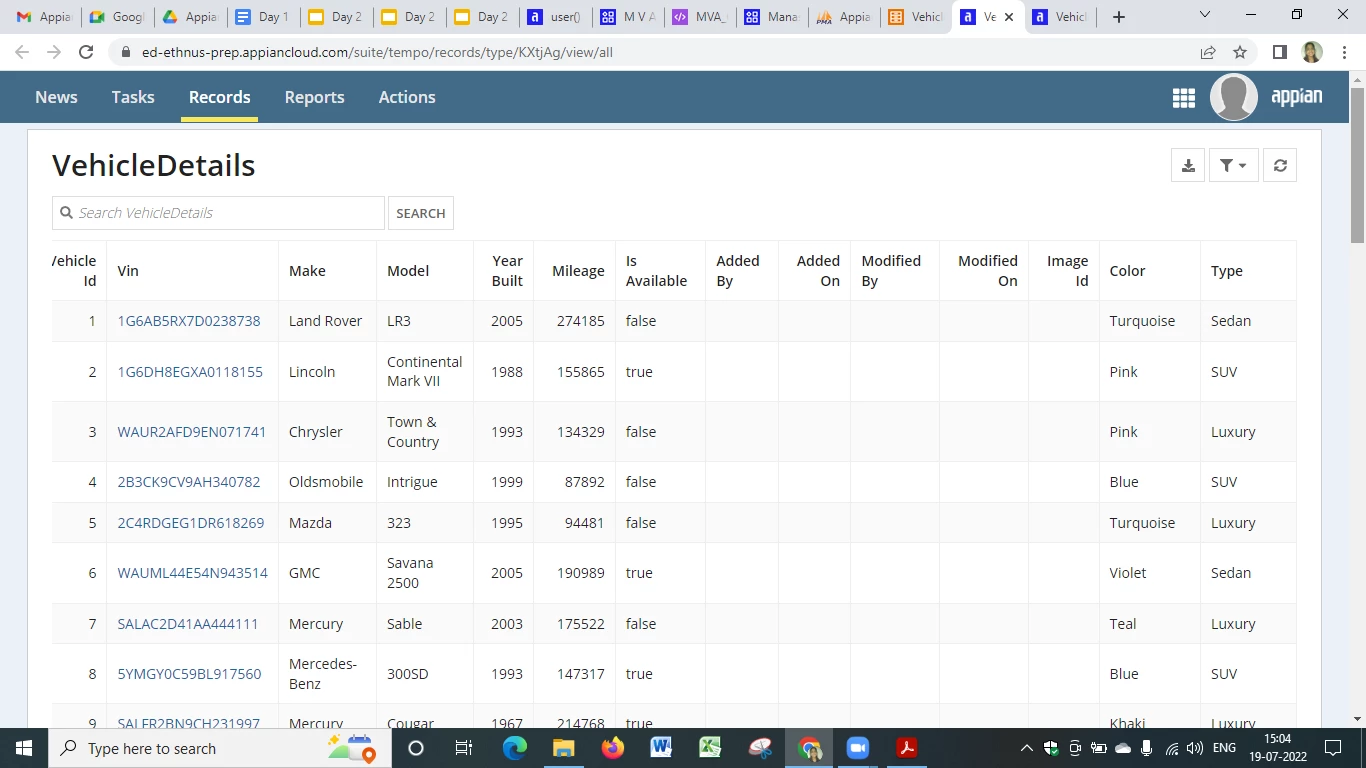Open the Tasks tab
Screen dimensions: 1366x768
point(133,97)
